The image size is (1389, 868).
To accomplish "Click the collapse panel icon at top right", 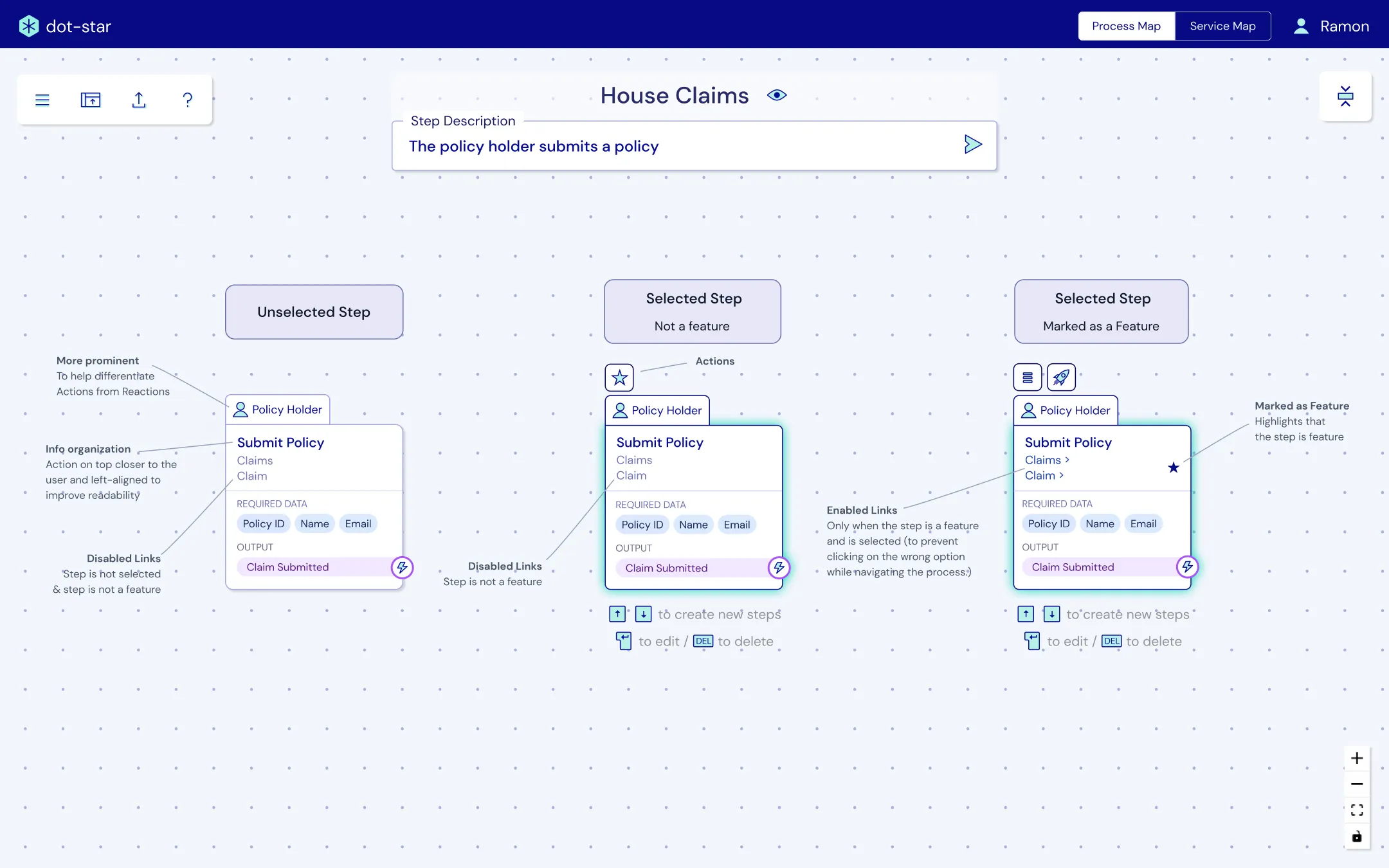I will click(1345, 96).
